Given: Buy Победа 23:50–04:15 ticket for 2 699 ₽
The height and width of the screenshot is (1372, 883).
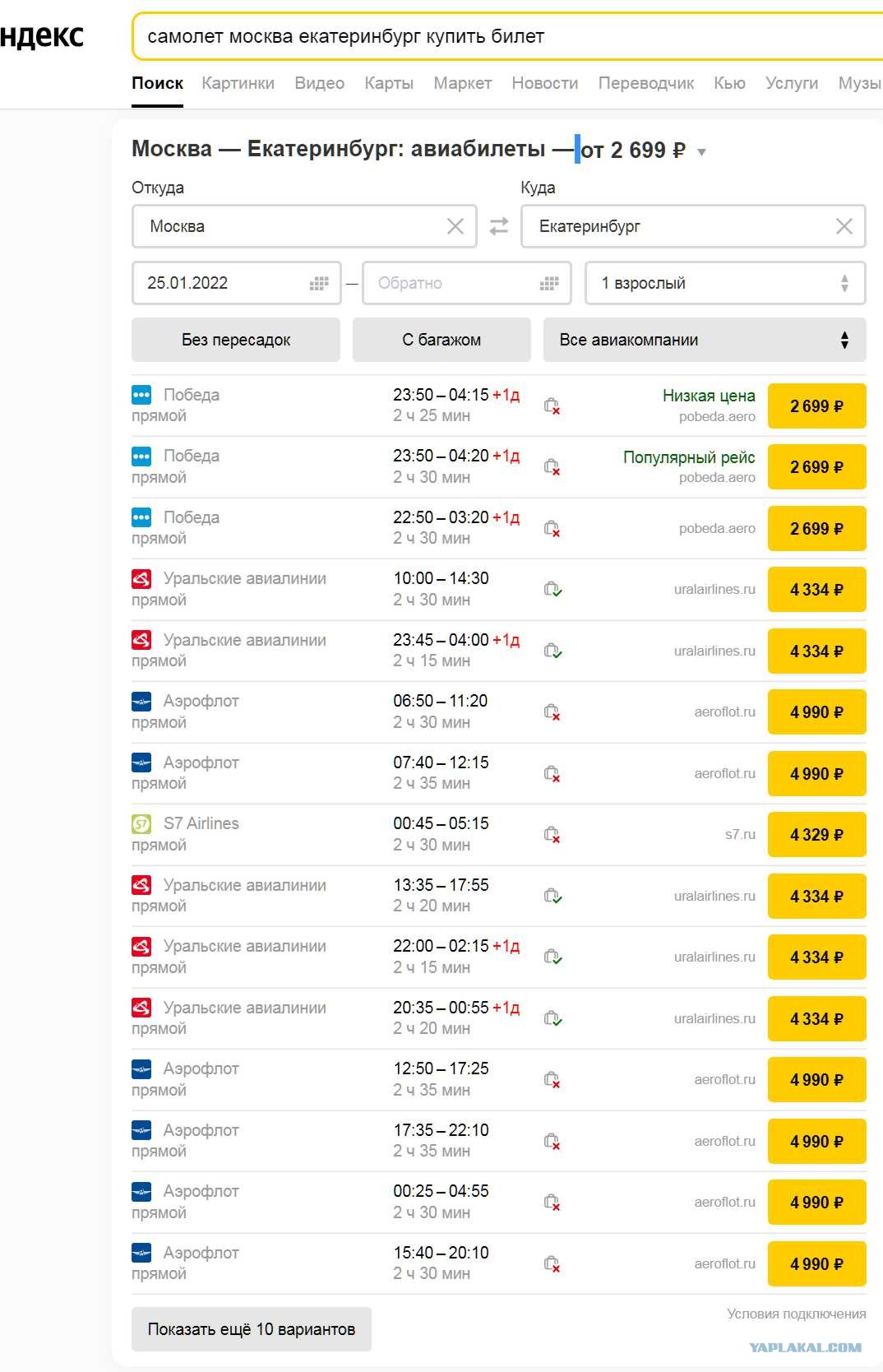Looking at the screenshot, I should (x=816, y=406).
